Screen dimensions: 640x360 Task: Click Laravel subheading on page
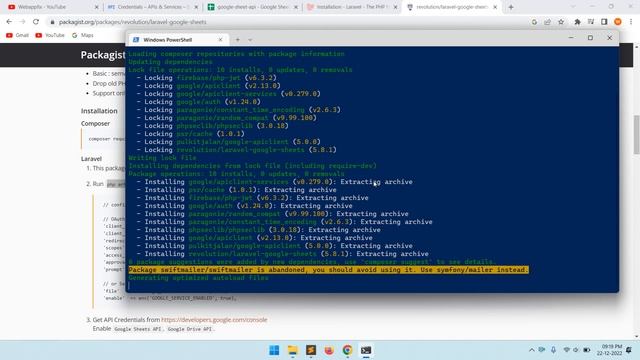(x=91, y=158)
